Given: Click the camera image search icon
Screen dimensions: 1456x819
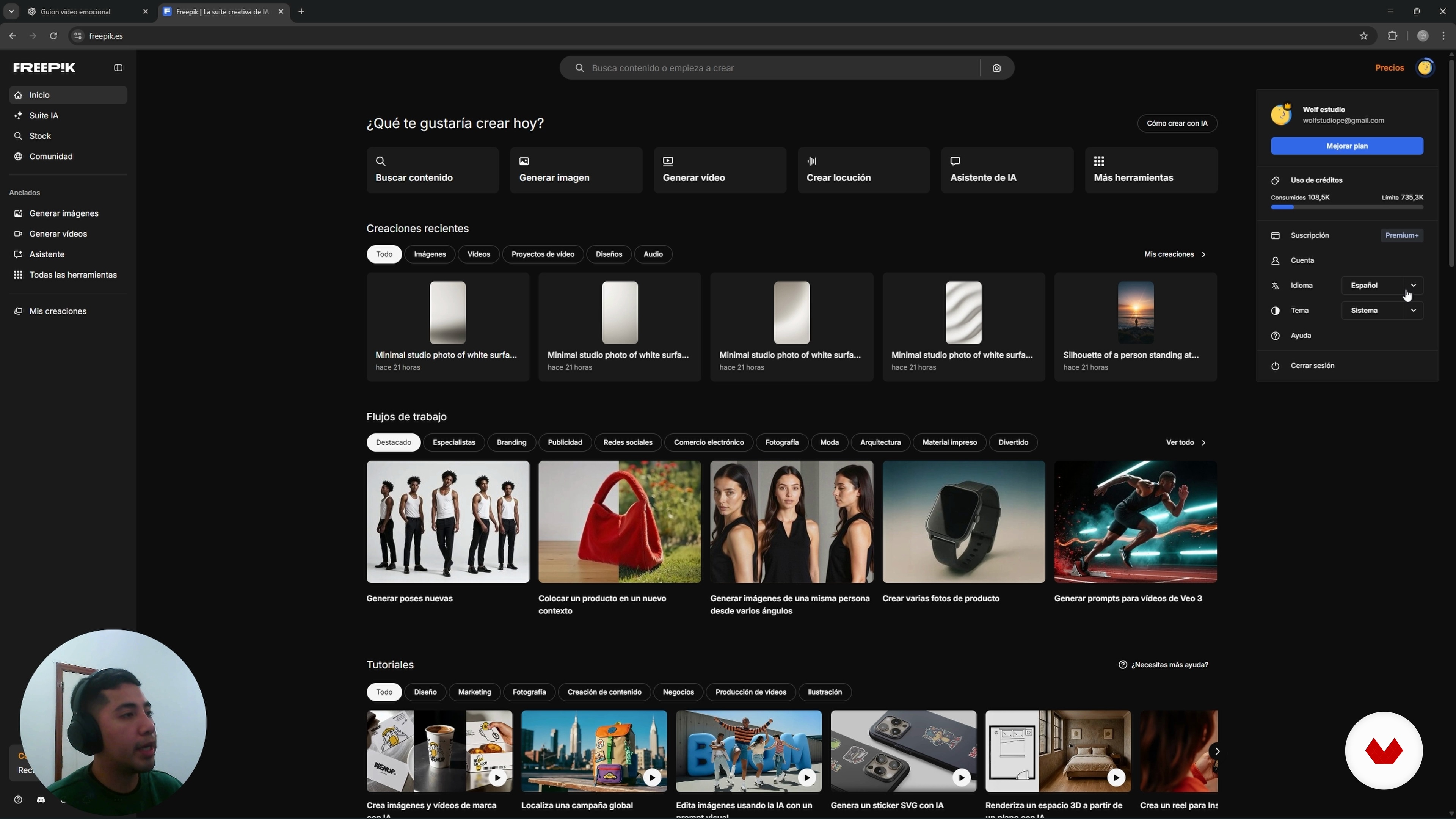Looking at the screenshot, I should 996,68.
